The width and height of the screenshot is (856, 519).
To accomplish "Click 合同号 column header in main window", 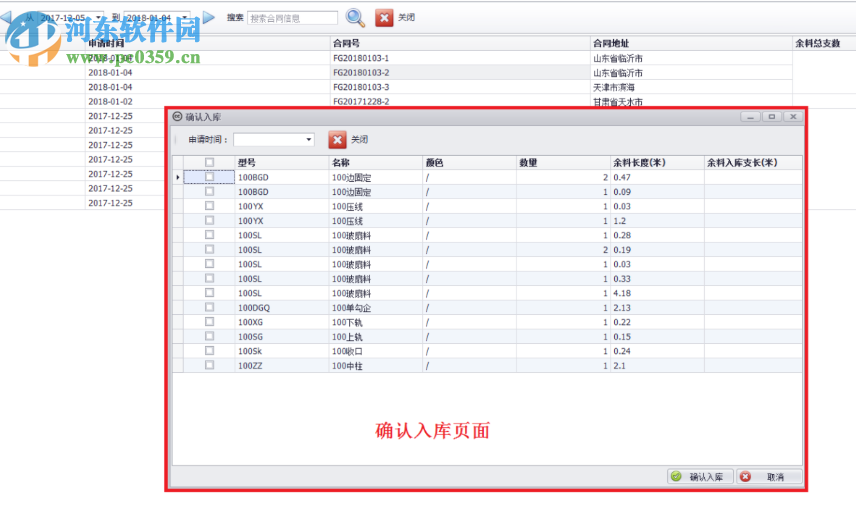I will tap(460, 43).
